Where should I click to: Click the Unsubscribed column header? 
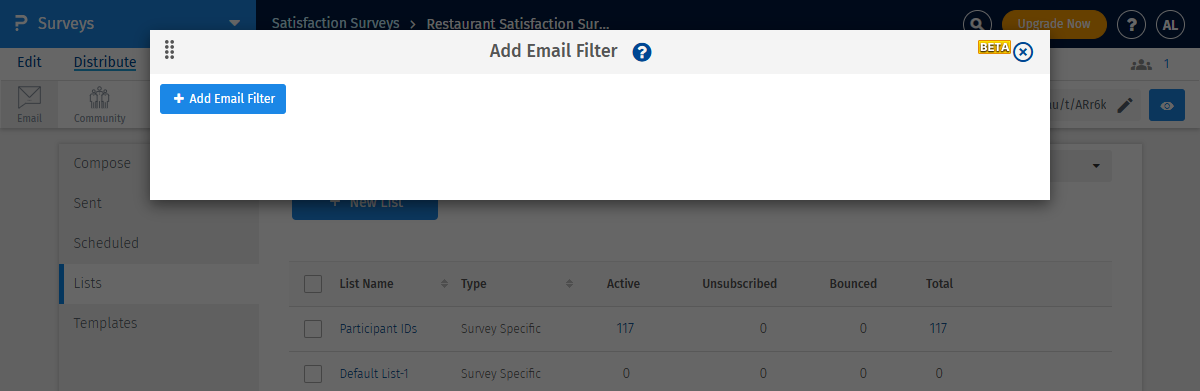(x=740, y=284)
